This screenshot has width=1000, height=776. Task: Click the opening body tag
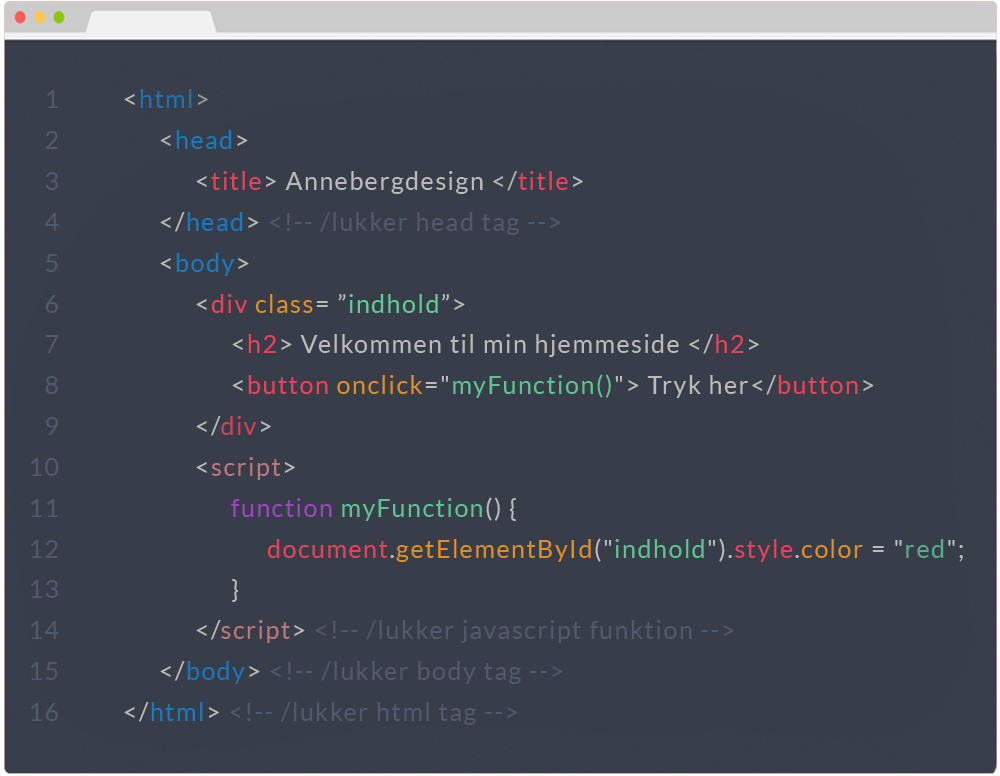tap(204, 264)
